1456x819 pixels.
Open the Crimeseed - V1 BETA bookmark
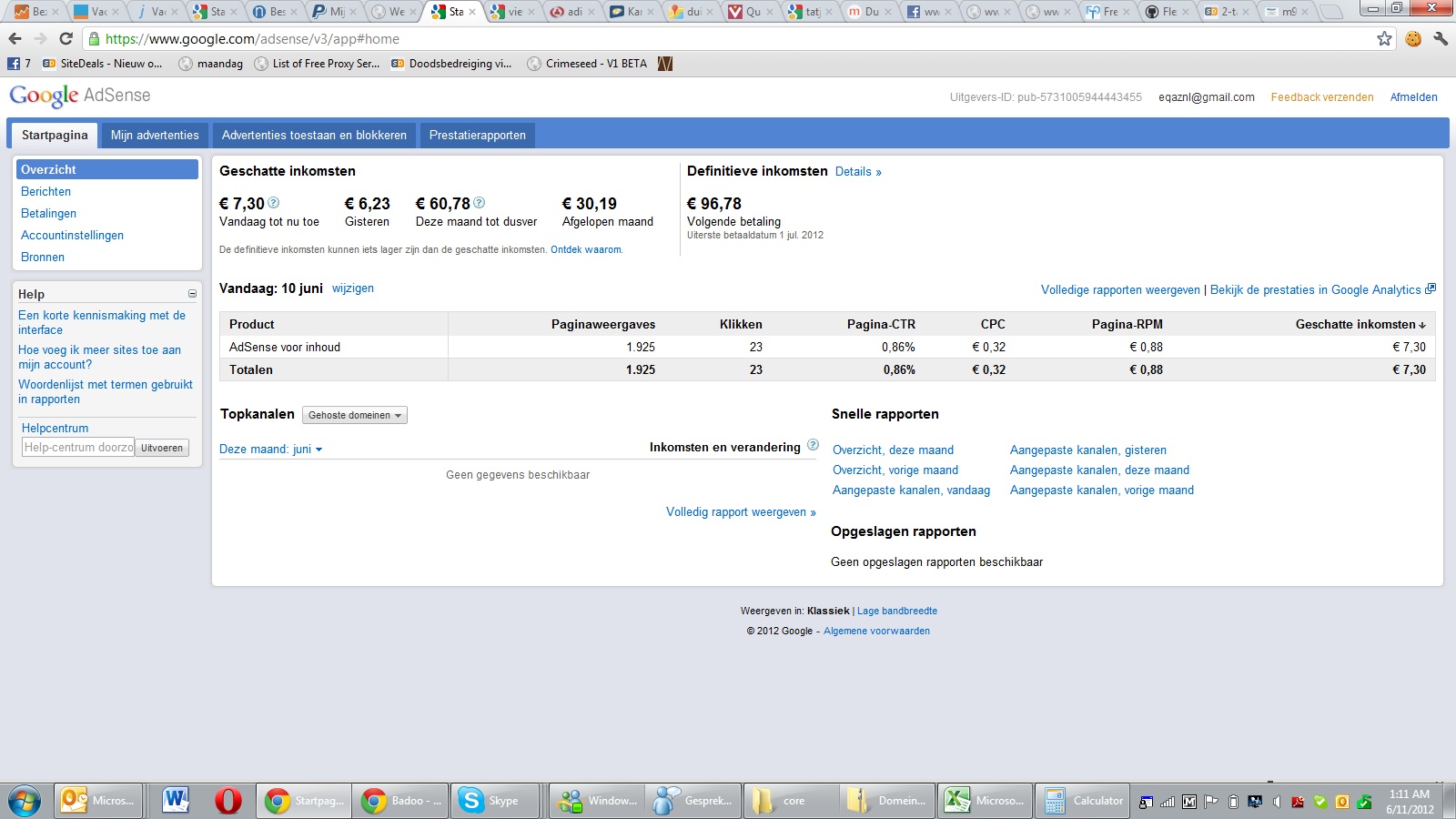point(587,64)
